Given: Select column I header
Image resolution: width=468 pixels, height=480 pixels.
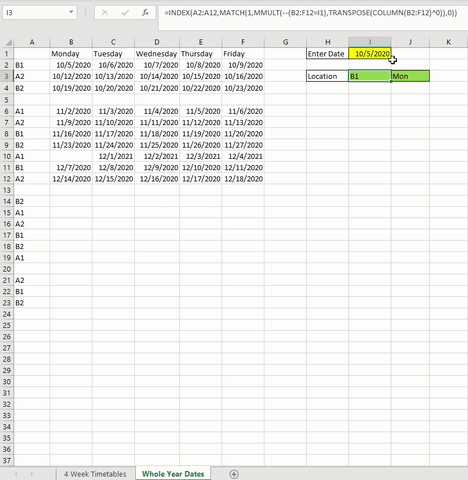Looking at the screenshot, I should point(370,42).
